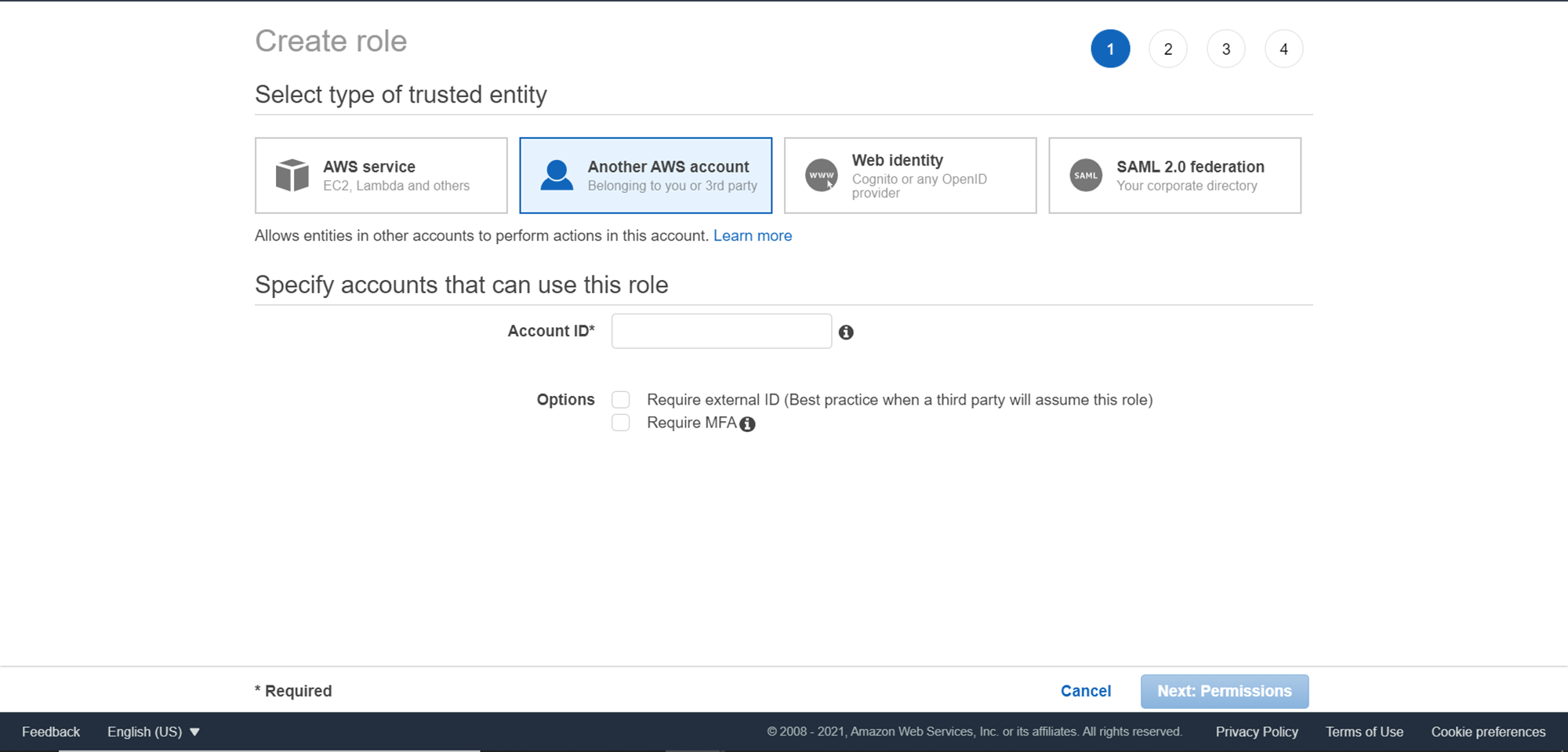The image size is (1568, 752).
Task: Enable the Require external ID checkbox
Action: [621, 400]
